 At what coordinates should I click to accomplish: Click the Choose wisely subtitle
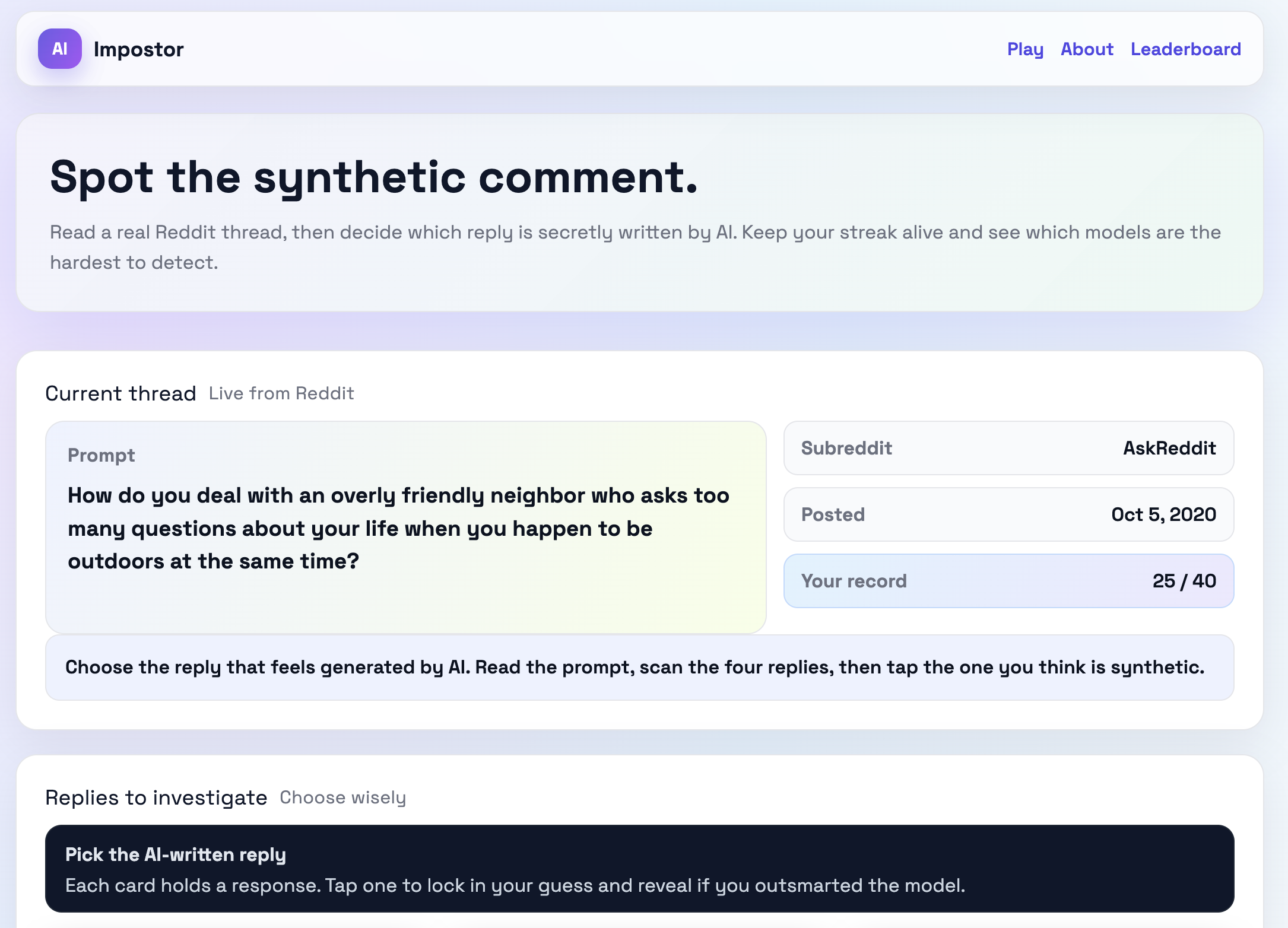tap(343, 797)
